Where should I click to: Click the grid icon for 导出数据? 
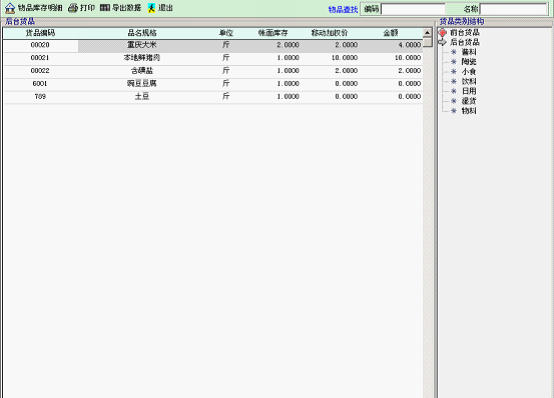click(x=105, y=7)
